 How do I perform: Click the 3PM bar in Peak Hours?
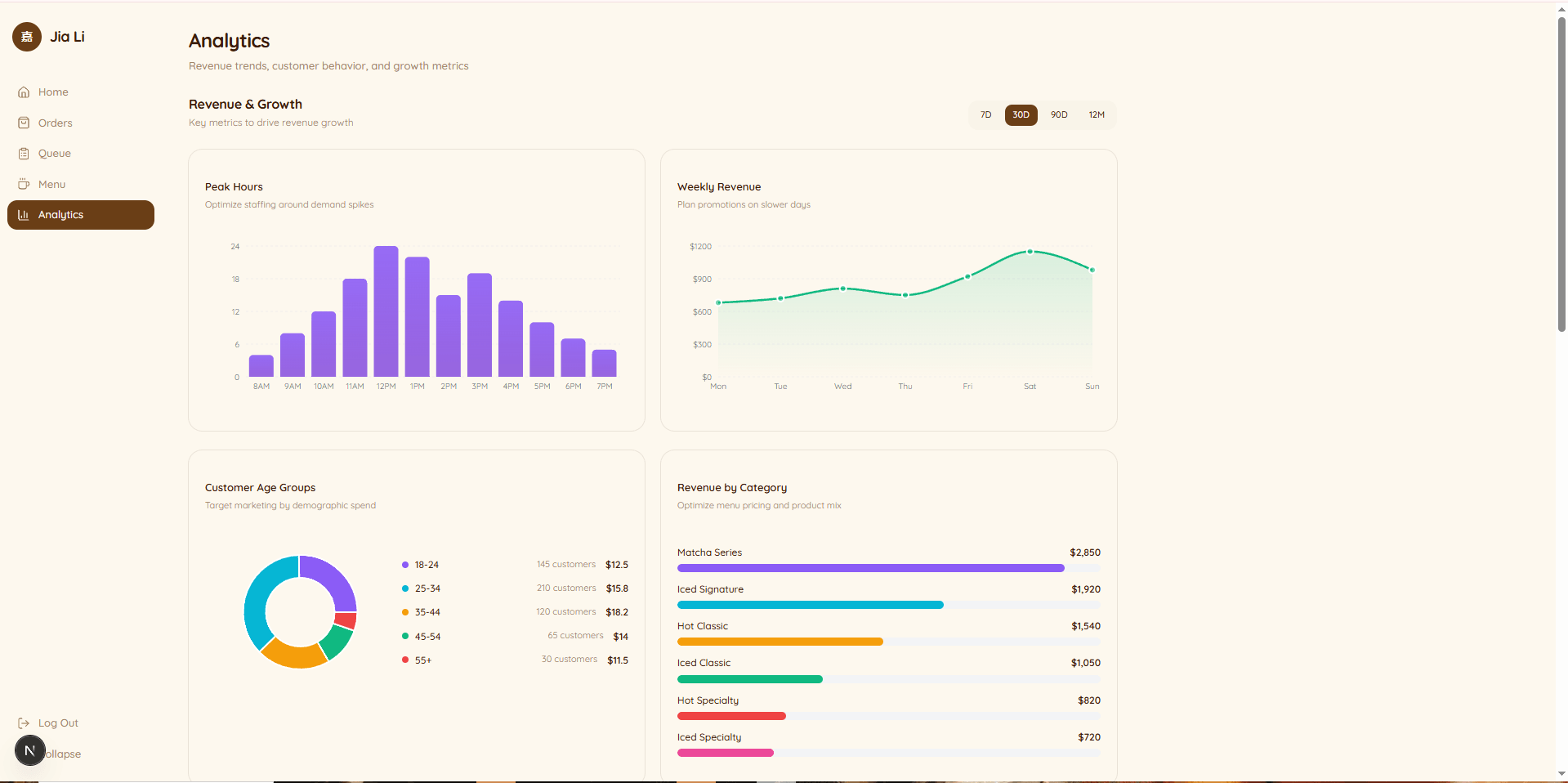[480, 325]
